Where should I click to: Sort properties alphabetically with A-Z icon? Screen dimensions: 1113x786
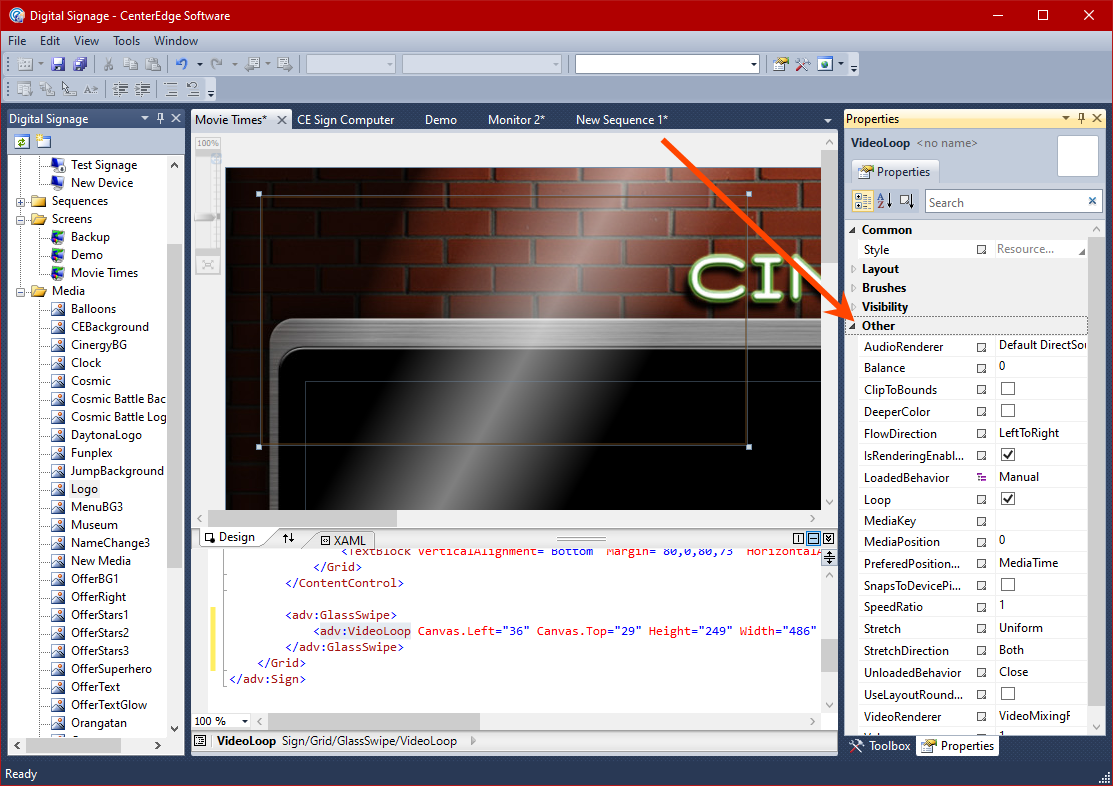[x=884, y=202]
